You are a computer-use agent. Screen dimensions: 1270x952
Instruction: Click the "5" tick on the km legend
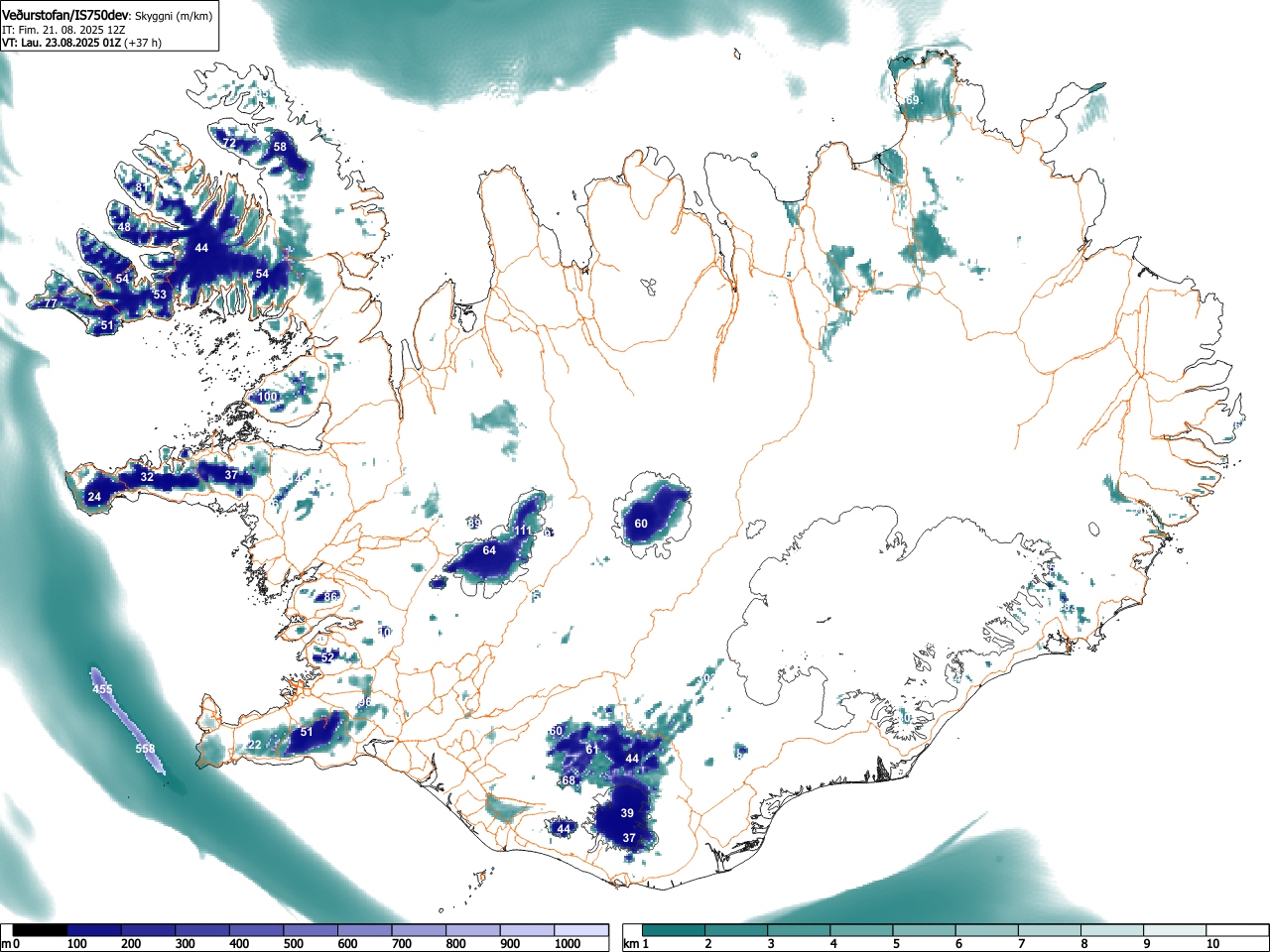(x=896, y=943)
